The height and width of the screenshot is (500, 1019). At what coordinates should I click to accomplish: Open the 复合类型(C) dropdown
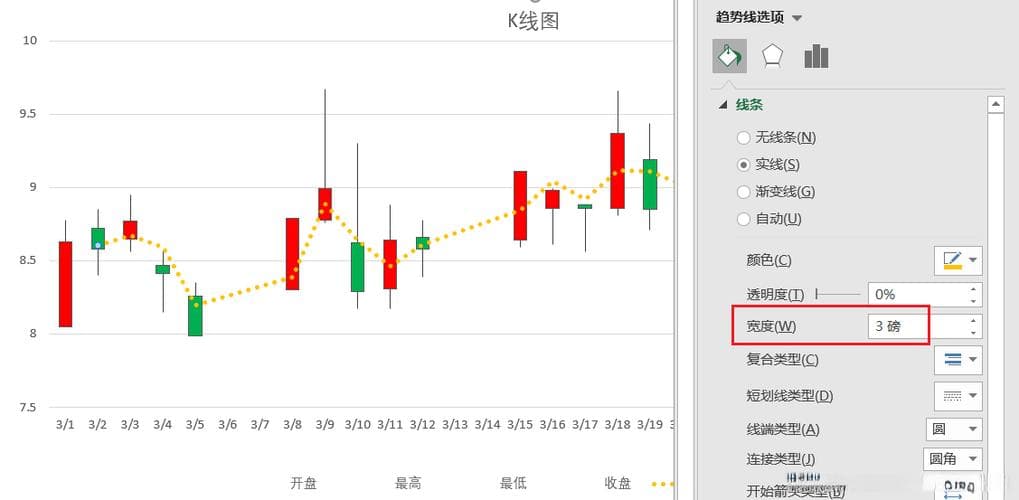tap(958, 360)
